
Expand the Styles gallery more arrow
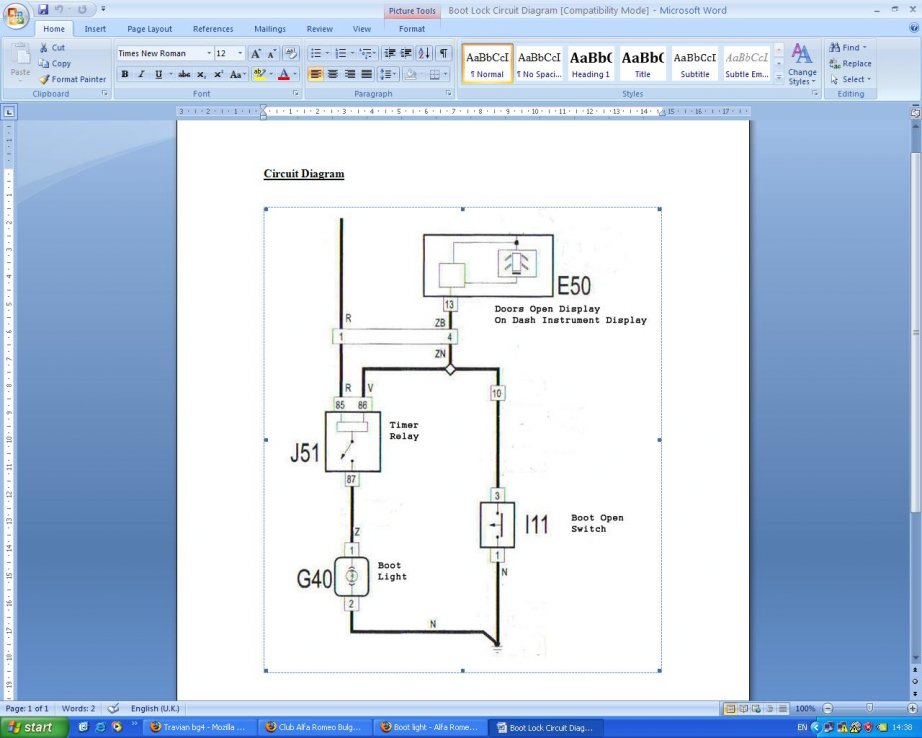tap(779, 78)
